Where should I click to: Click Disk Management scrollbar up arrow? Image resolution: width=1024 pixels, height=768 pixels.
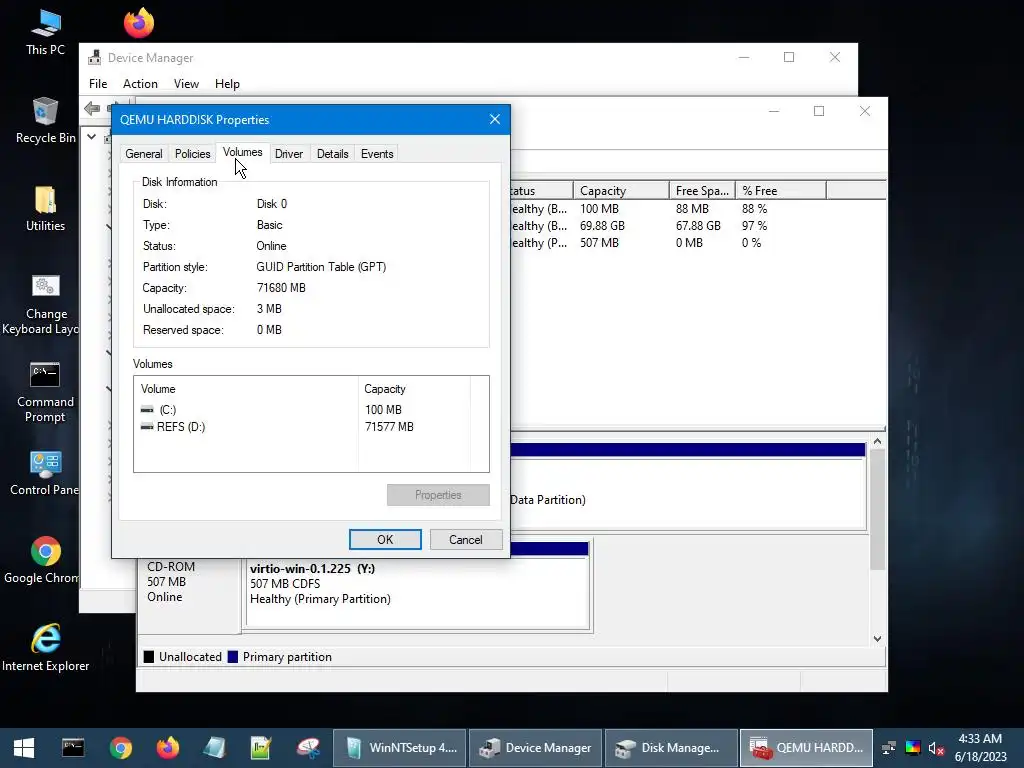tap(877, 442)
